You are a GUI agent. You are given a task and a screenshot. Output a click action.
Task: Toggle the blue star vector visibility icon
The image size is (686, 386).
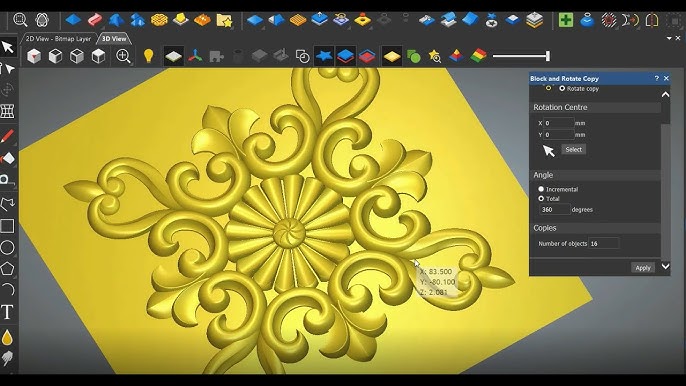pos(324,56)
